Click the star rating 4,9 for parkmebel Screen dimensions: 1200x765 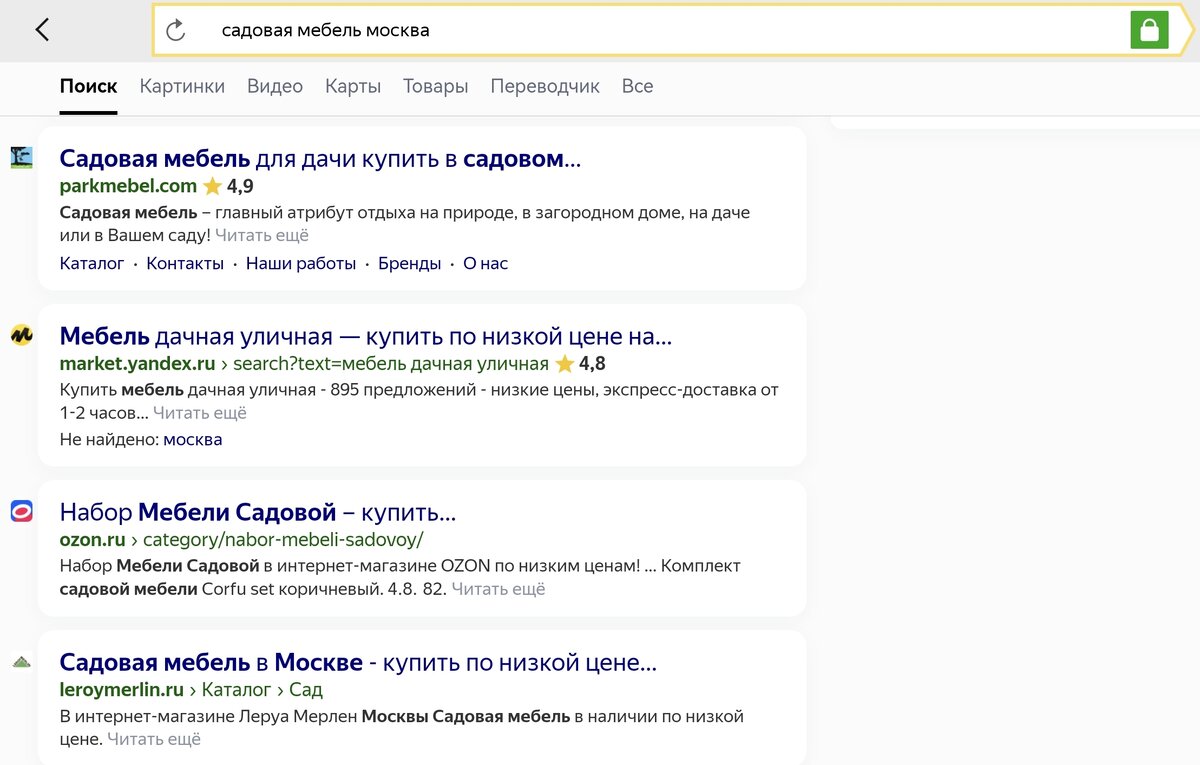pyautogui.click(x=229, y=186)
